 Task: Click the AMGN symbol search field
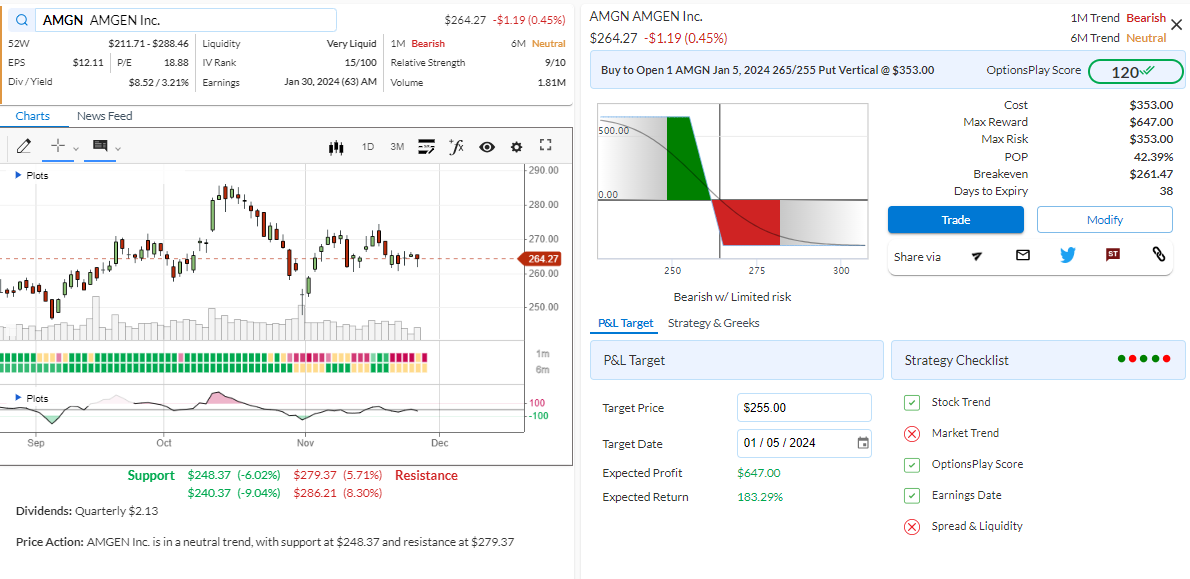185,20
